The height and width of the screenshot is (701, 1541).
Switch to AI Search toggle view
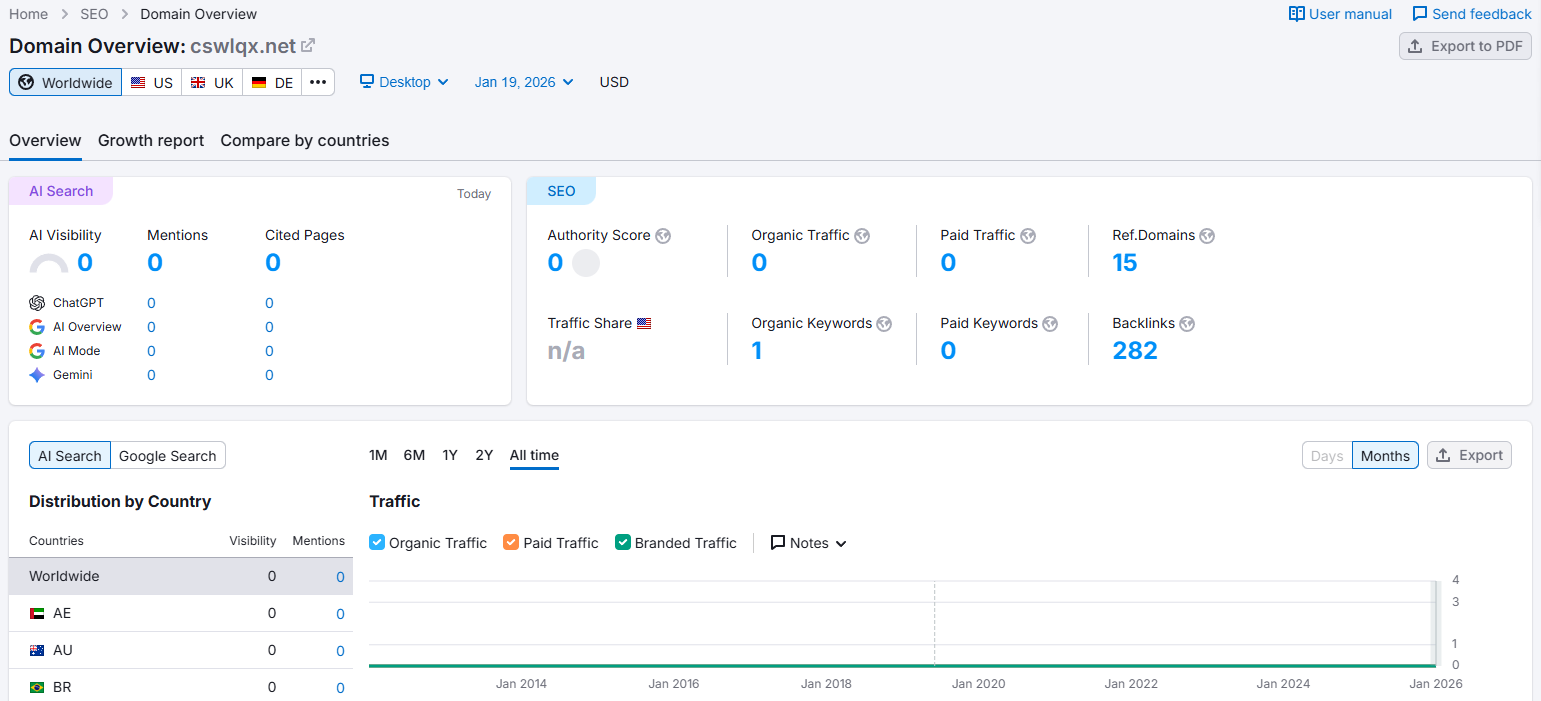pos(70,456)
